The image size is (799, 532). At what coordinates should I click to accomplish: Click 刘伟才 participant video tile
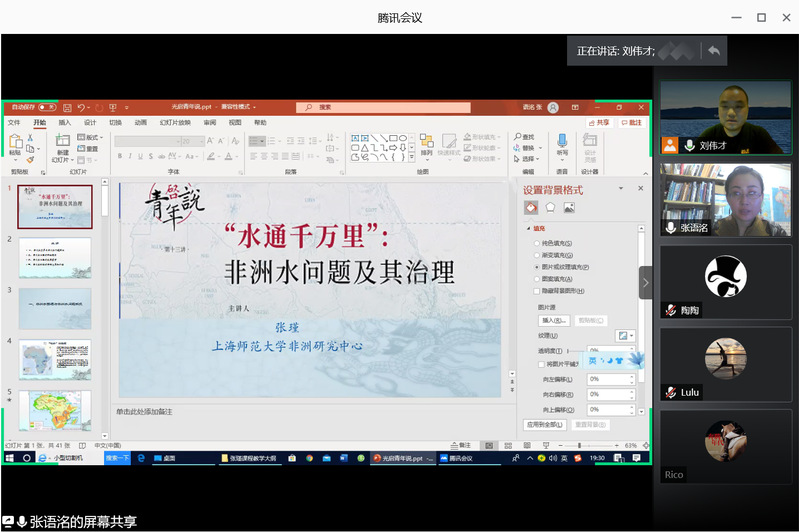click(x=726, y=117)
